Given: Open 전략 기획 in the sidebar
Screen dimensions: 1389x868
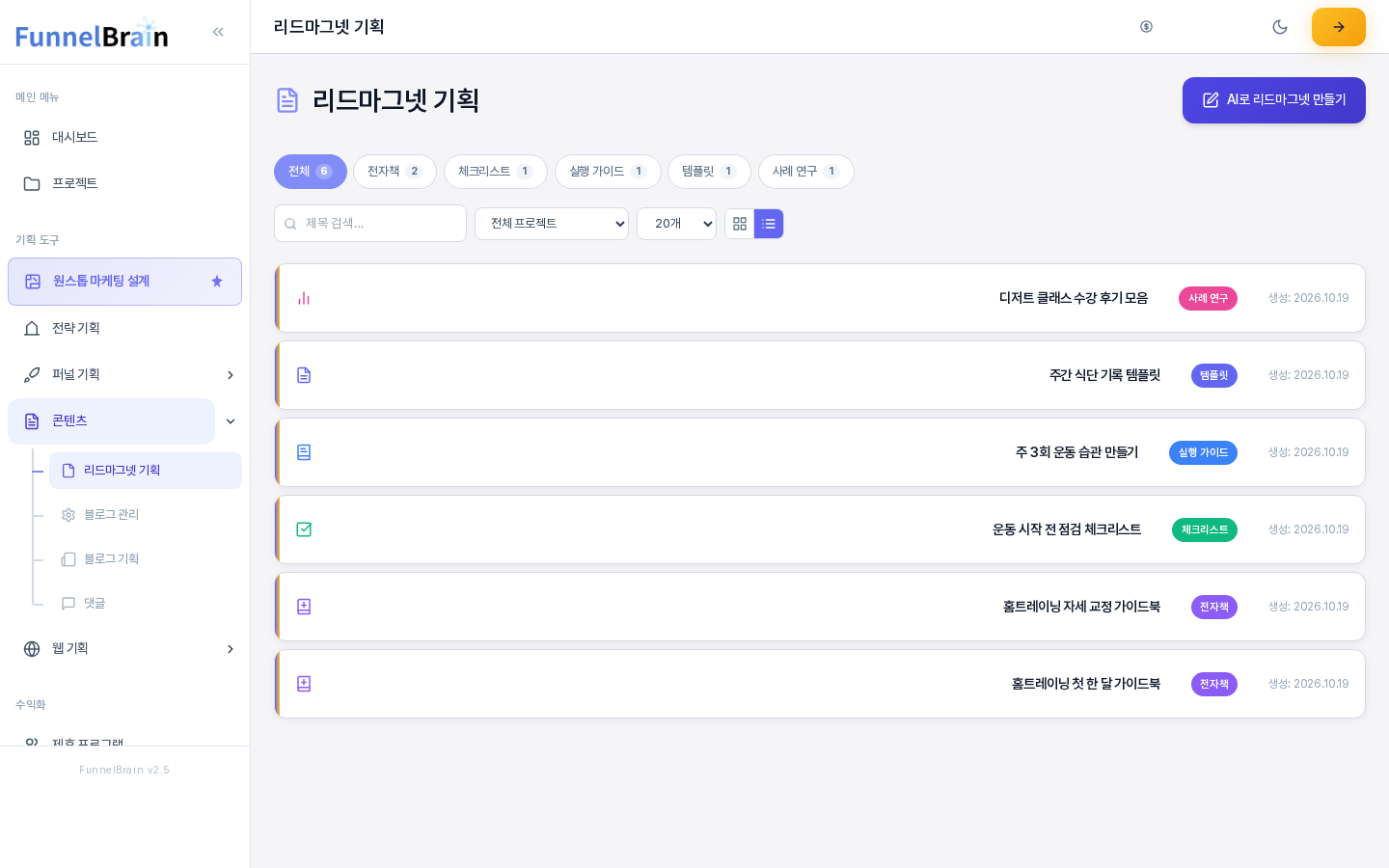Looking at the screenshot, I should (x=124, y=329).
